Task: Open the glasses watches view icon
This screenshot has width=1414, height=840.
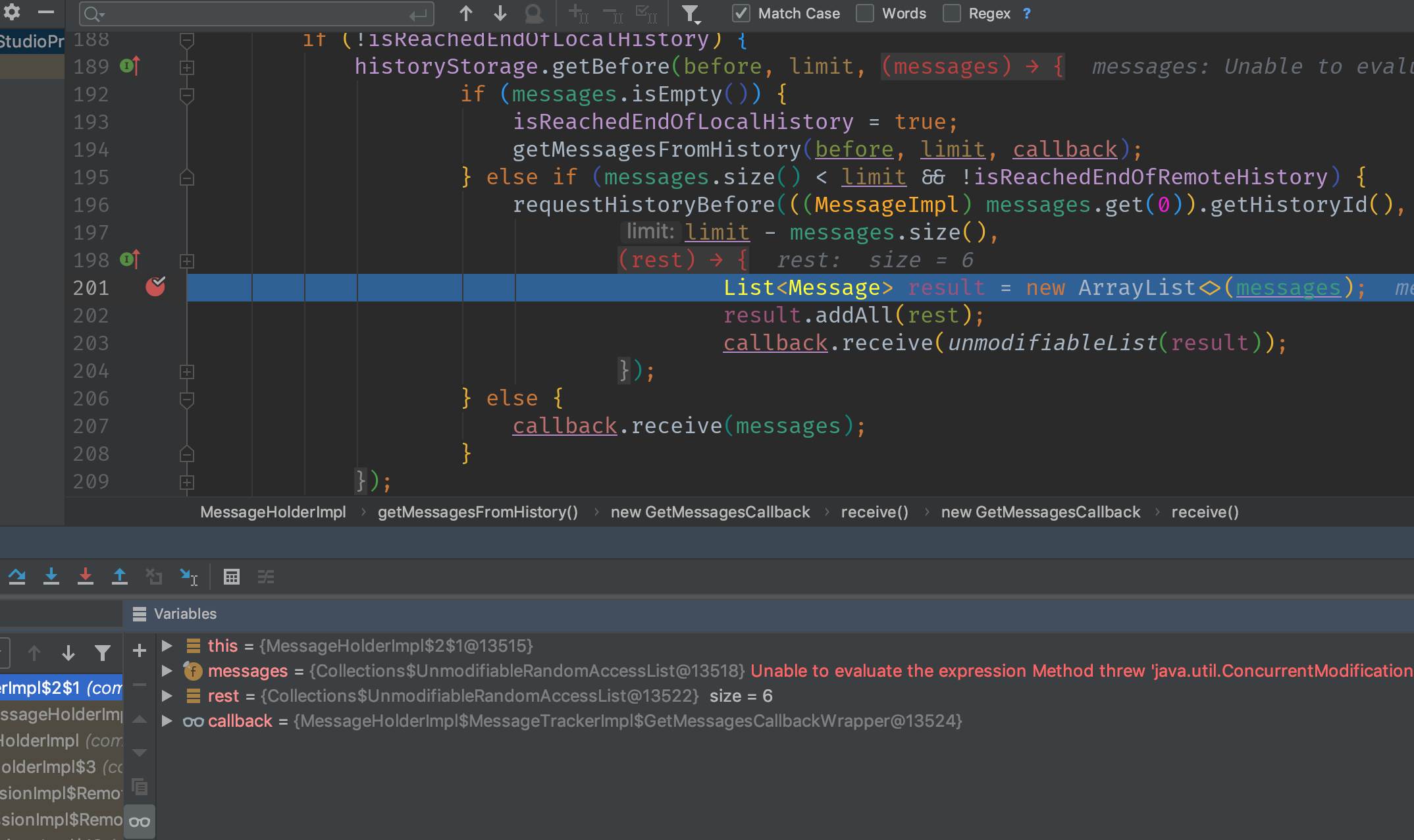Action: (x=139, y=821)
